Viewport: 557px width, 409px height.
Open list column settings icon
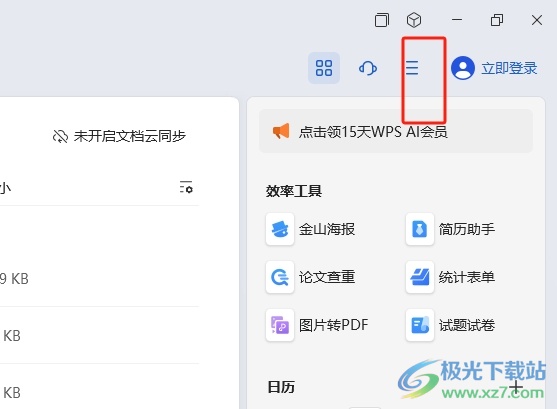point(186,187)
